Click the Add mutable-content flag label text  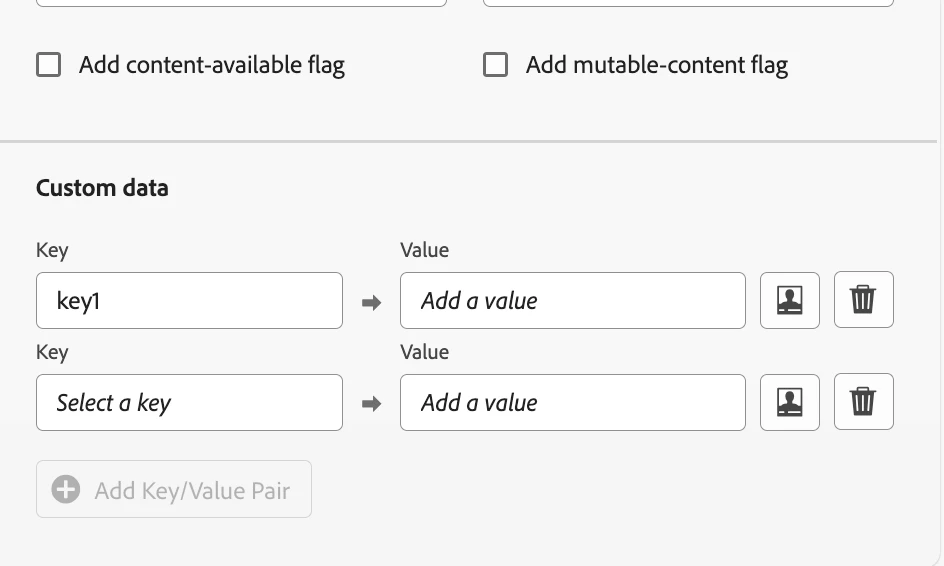(657, 66)
